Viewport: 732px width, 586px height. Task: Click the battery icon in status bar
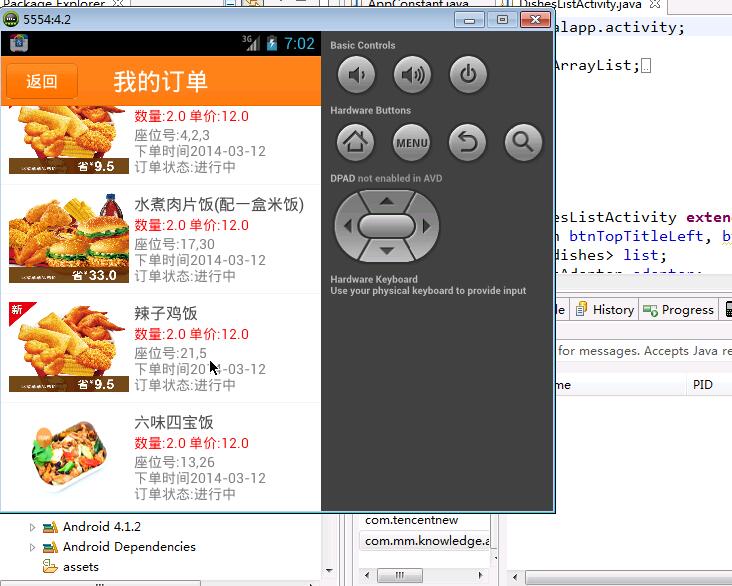[272, 43]
